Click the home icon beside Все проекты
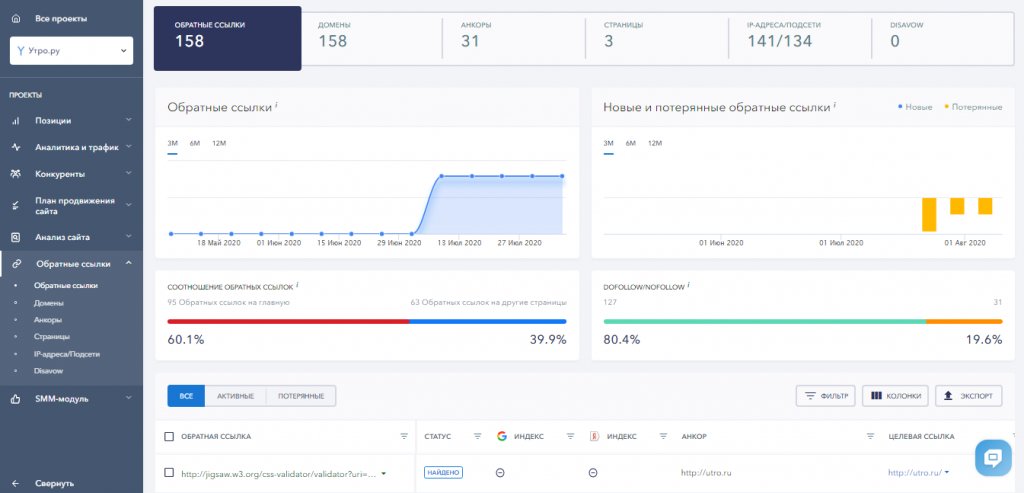 16,18
